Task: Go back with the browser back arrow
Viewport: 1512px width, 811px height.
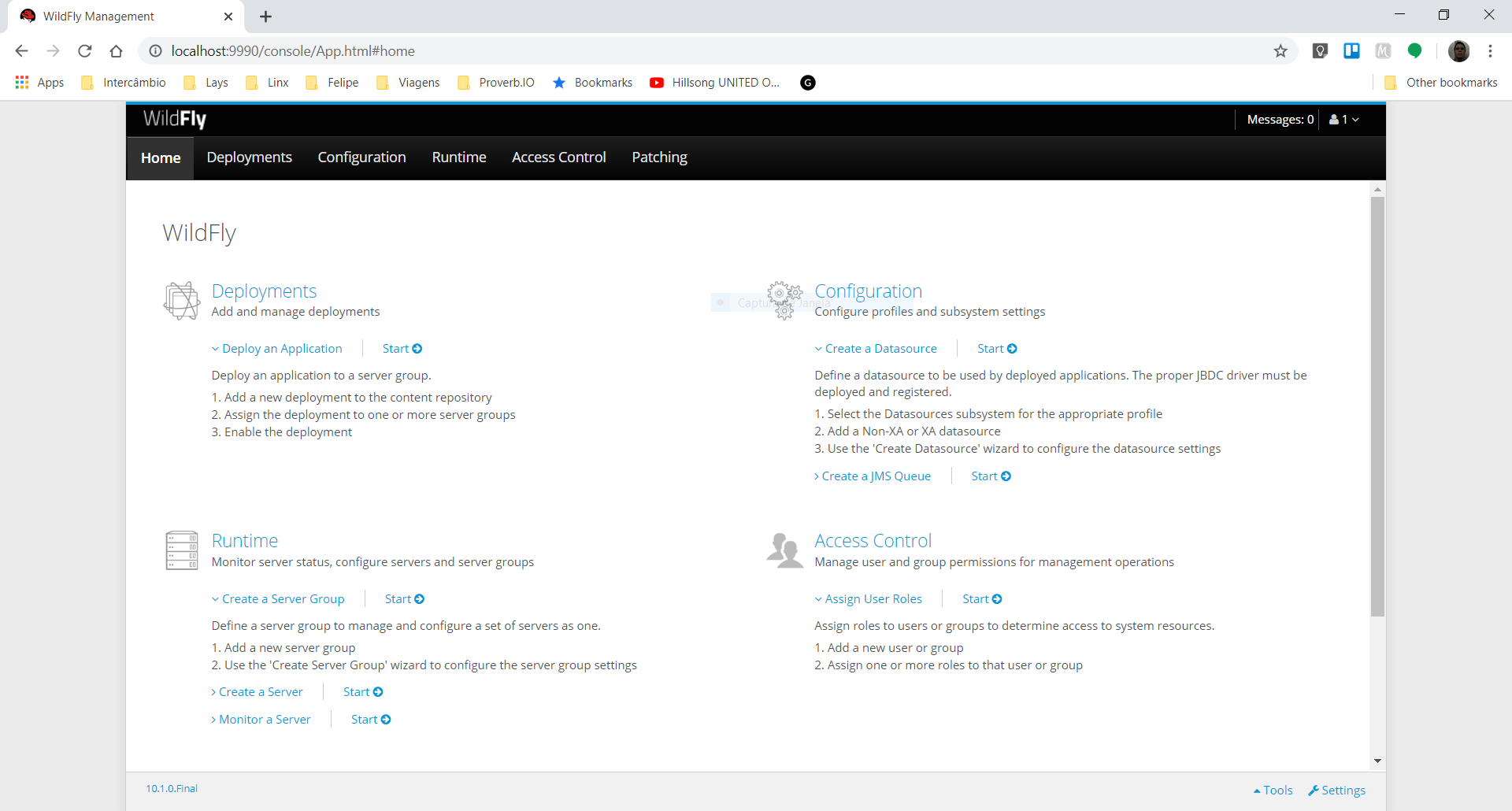Action: point(21,51)
